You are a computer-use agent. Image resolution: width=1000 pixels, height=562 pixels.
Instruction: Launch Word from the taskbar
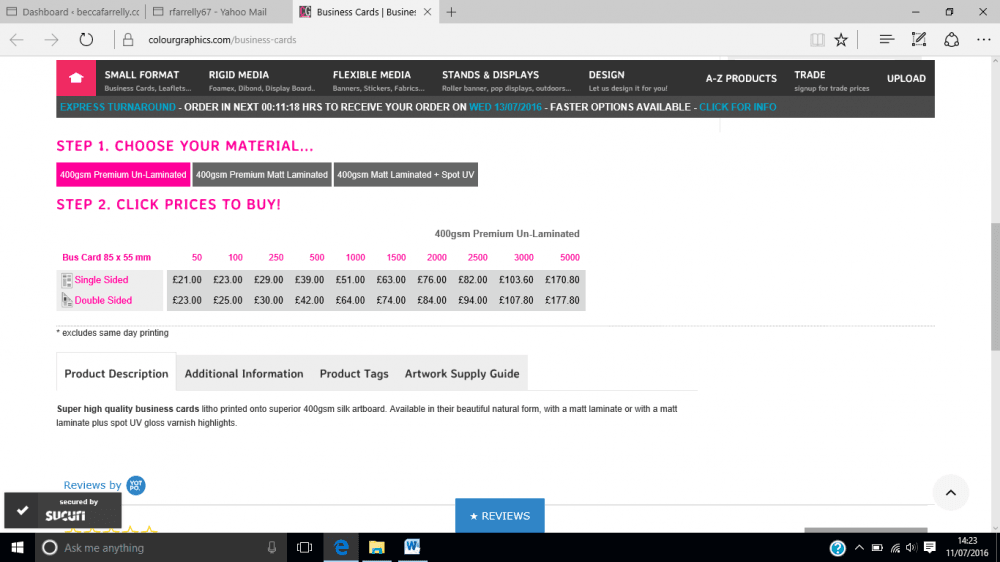pyautogui.click(x=412, y=547)
